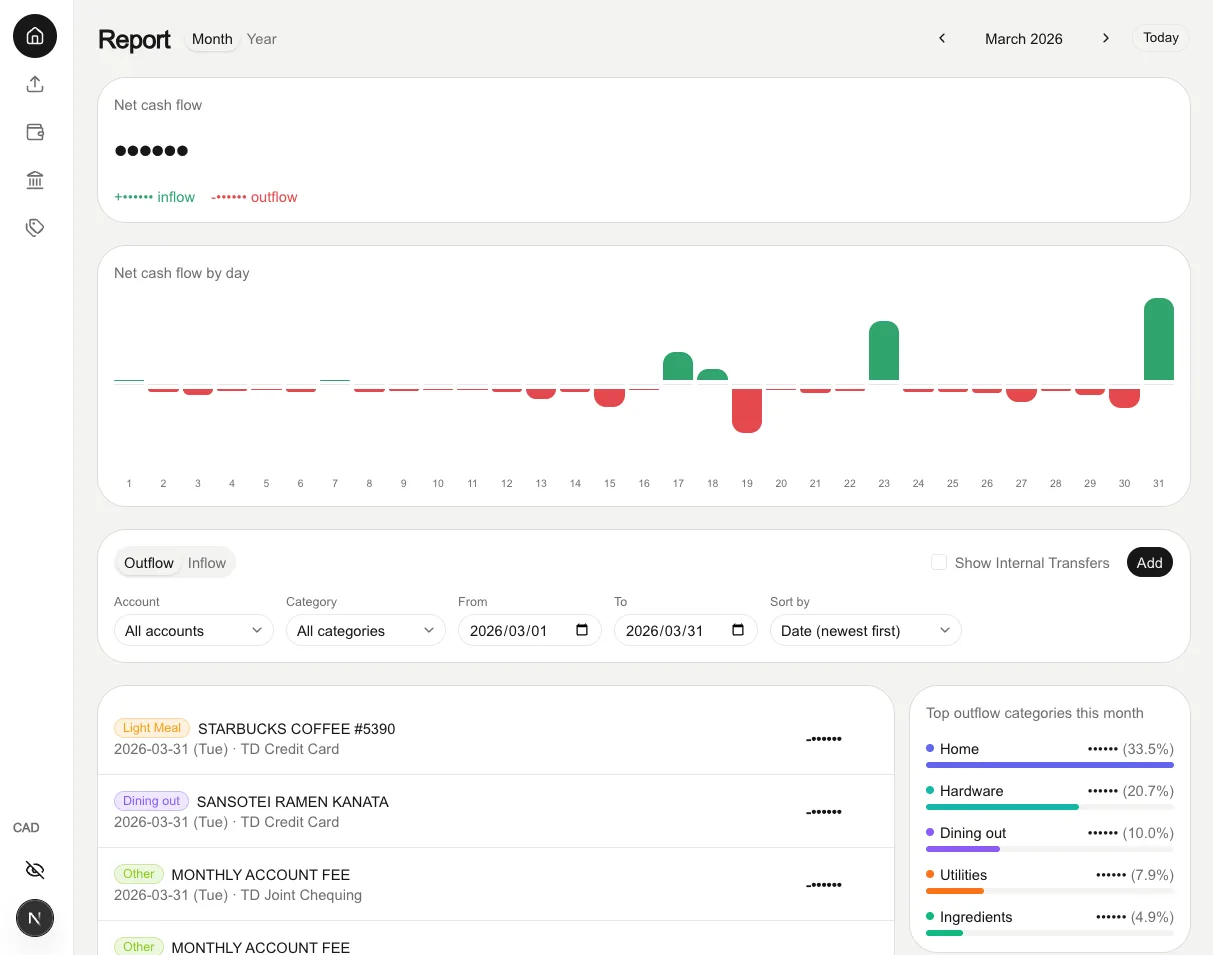Open calendar picker in From date field
The image size is (1213, 955).
click(x=582, y=631)
